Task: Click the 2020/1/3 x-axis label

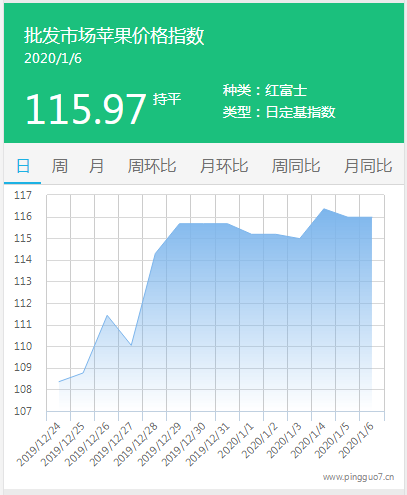Action: (283, 441)
